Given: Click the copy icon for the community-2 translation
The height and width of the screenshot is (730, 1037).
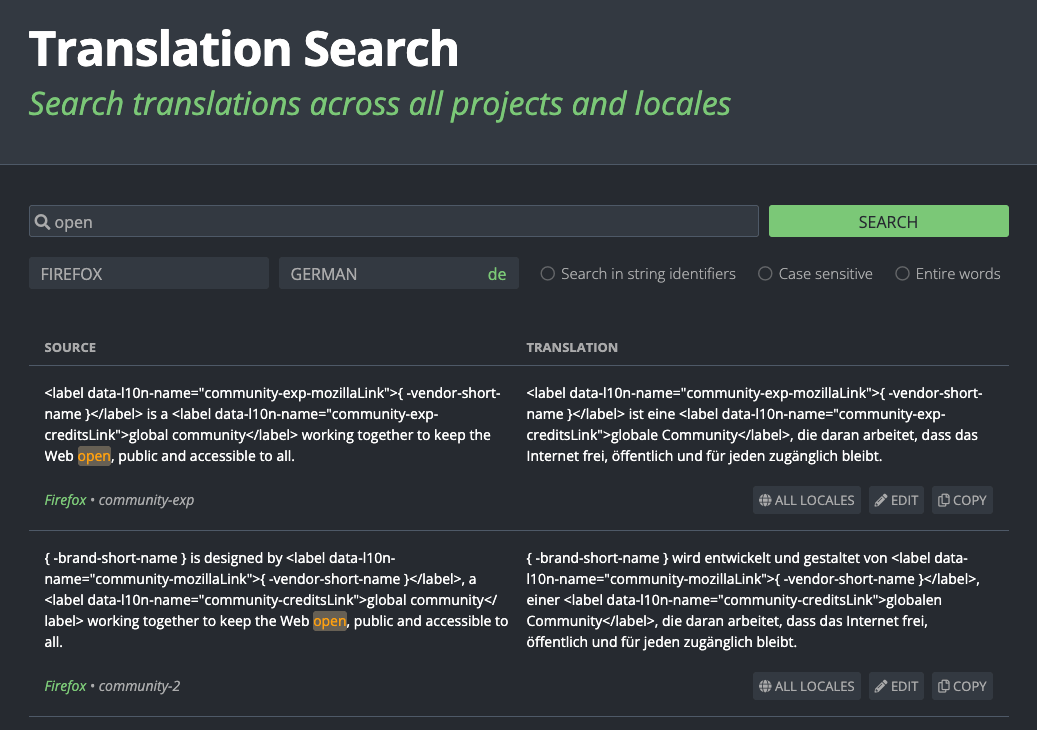Looking at the screenshot, I should (x=944, y=686).
